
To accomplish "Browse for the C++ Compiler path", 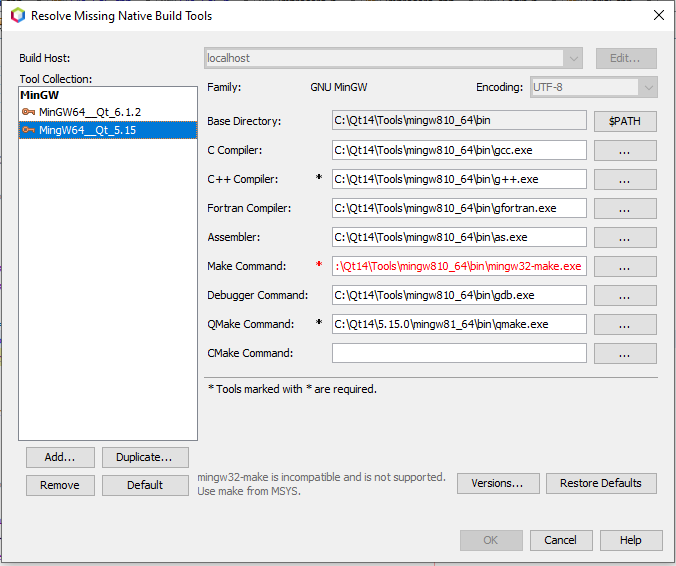I will coord(625,179).
